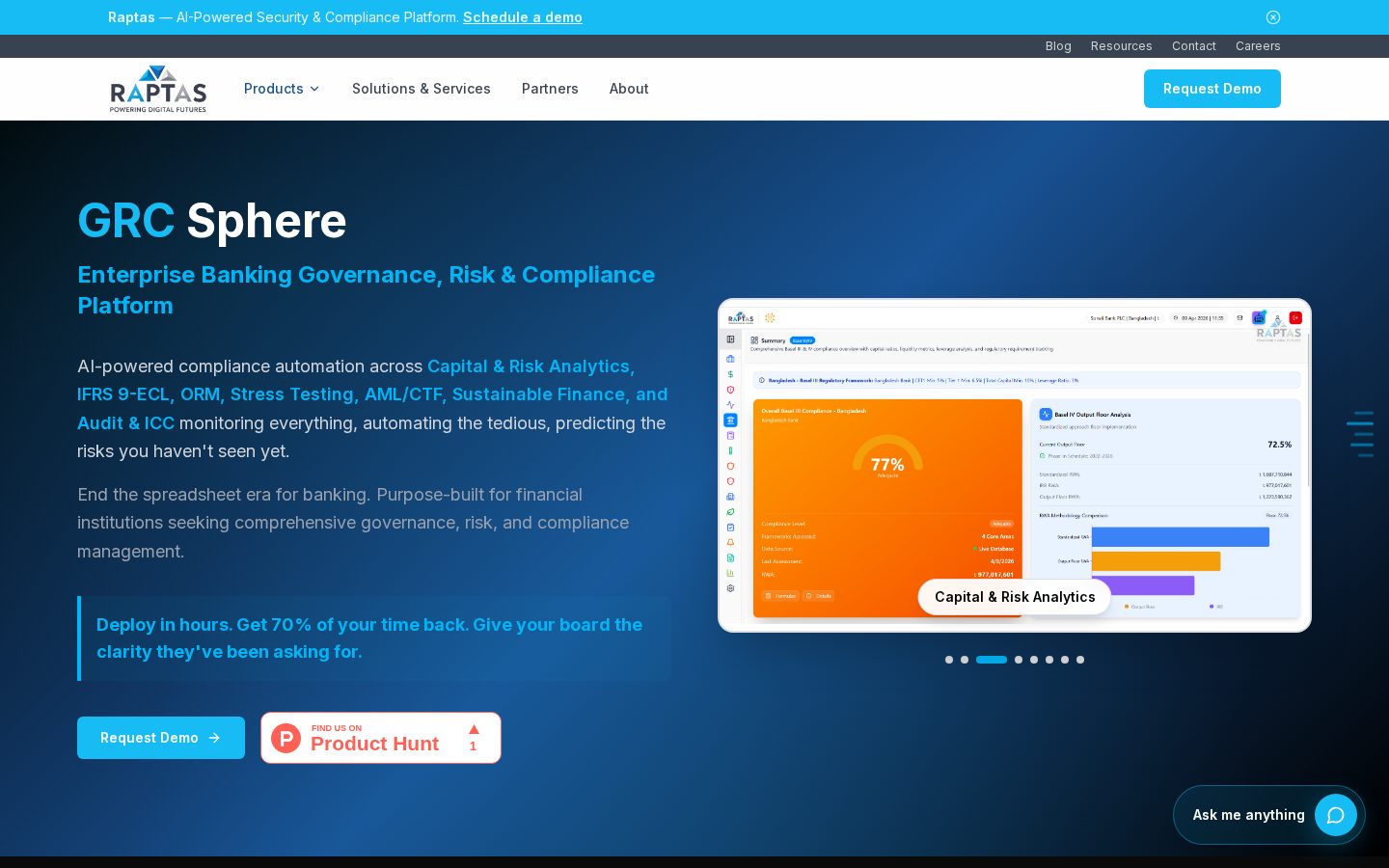This screenshot has width=1389, height=868.
Task: Open the Blog link
Action: point(1058,46)
